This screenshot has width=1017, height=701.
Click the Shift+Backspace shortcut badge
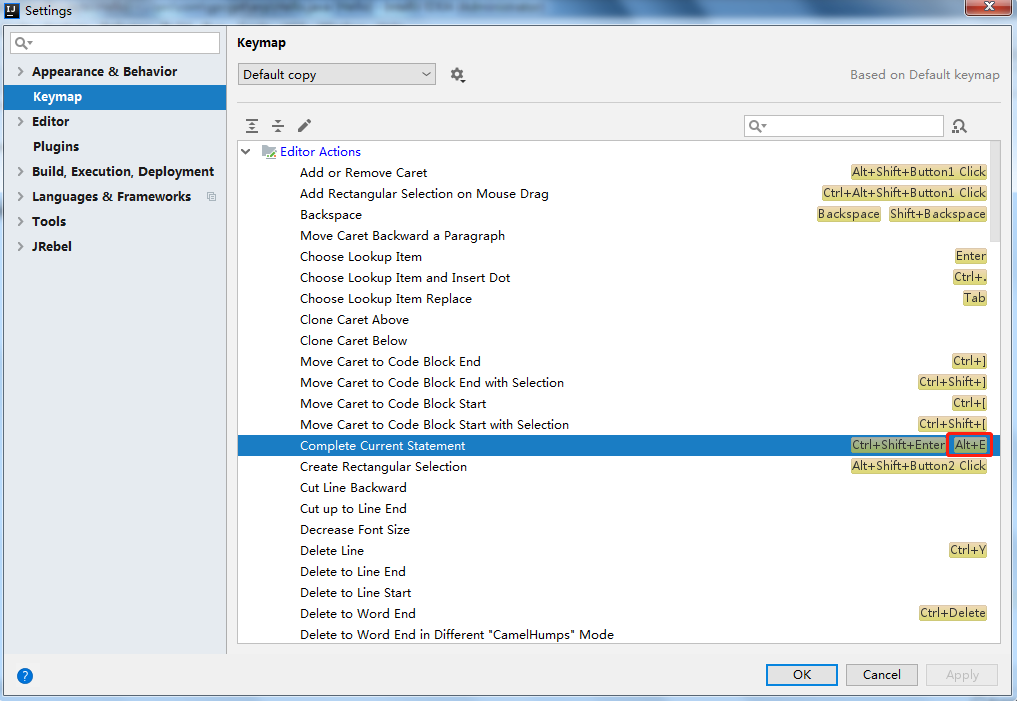(x=937, y=214)
